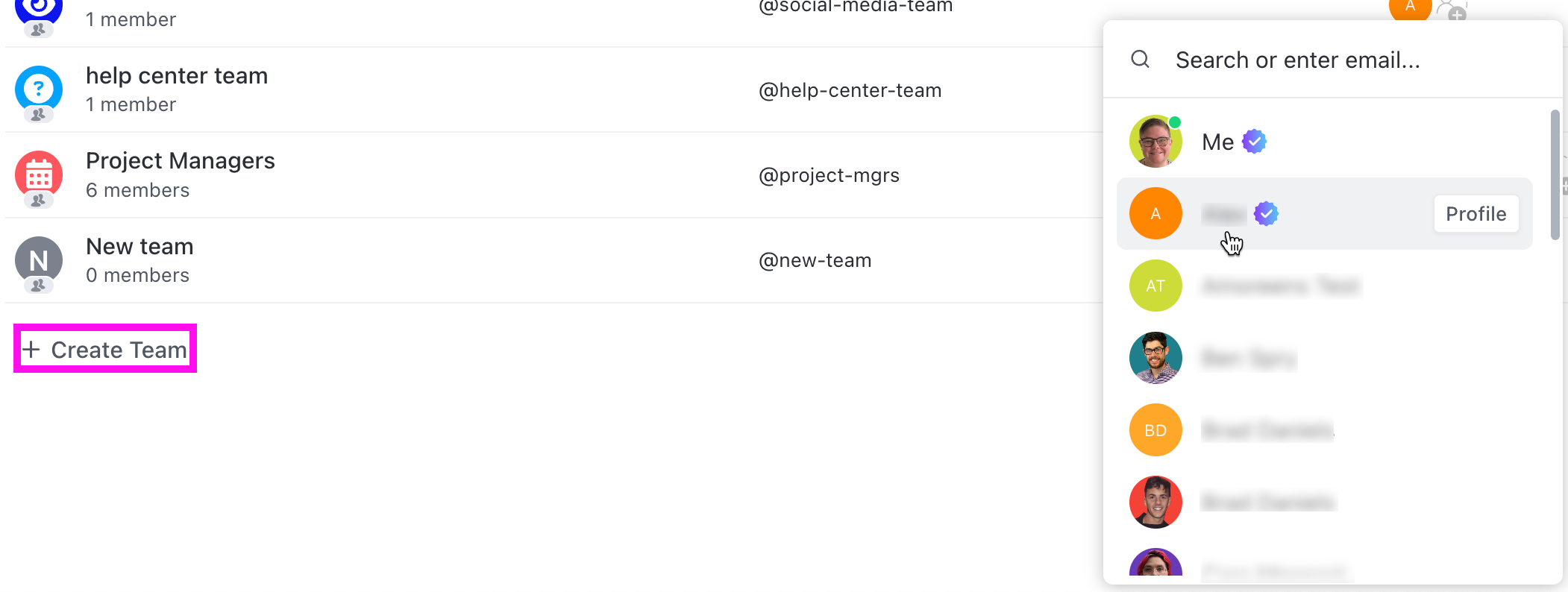The height and width of the screenshot is (592, 1568).
Task: Click the Project Managers calendar avatar
Action: coord(38,175)
